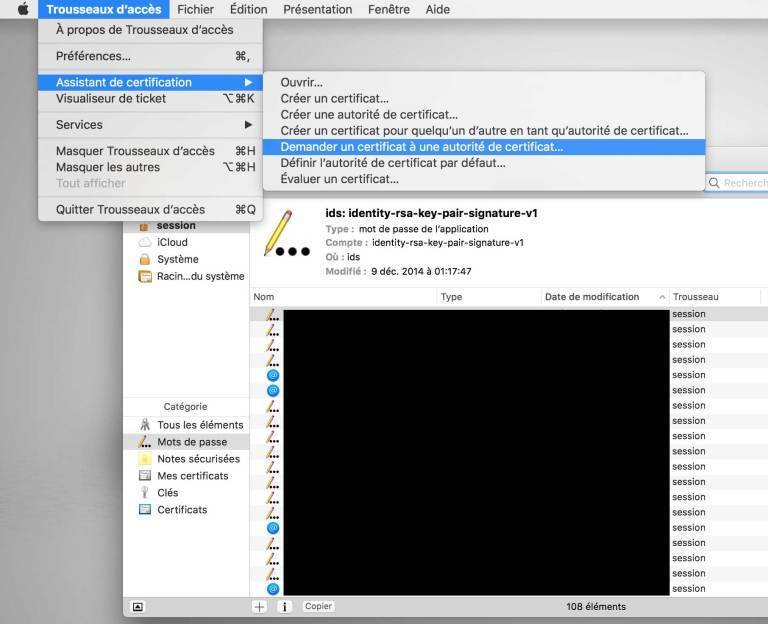768x624 pixels.
Task: Choose the Notes sécurisées category
Action: coord(197,459)
